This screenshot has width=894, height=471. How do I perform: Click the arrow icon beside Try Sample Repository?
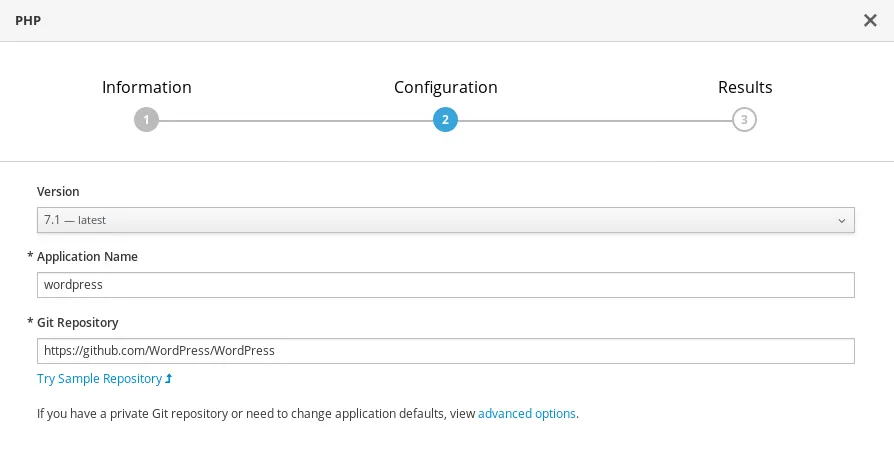pyautogui.click(x=169, y=379)
